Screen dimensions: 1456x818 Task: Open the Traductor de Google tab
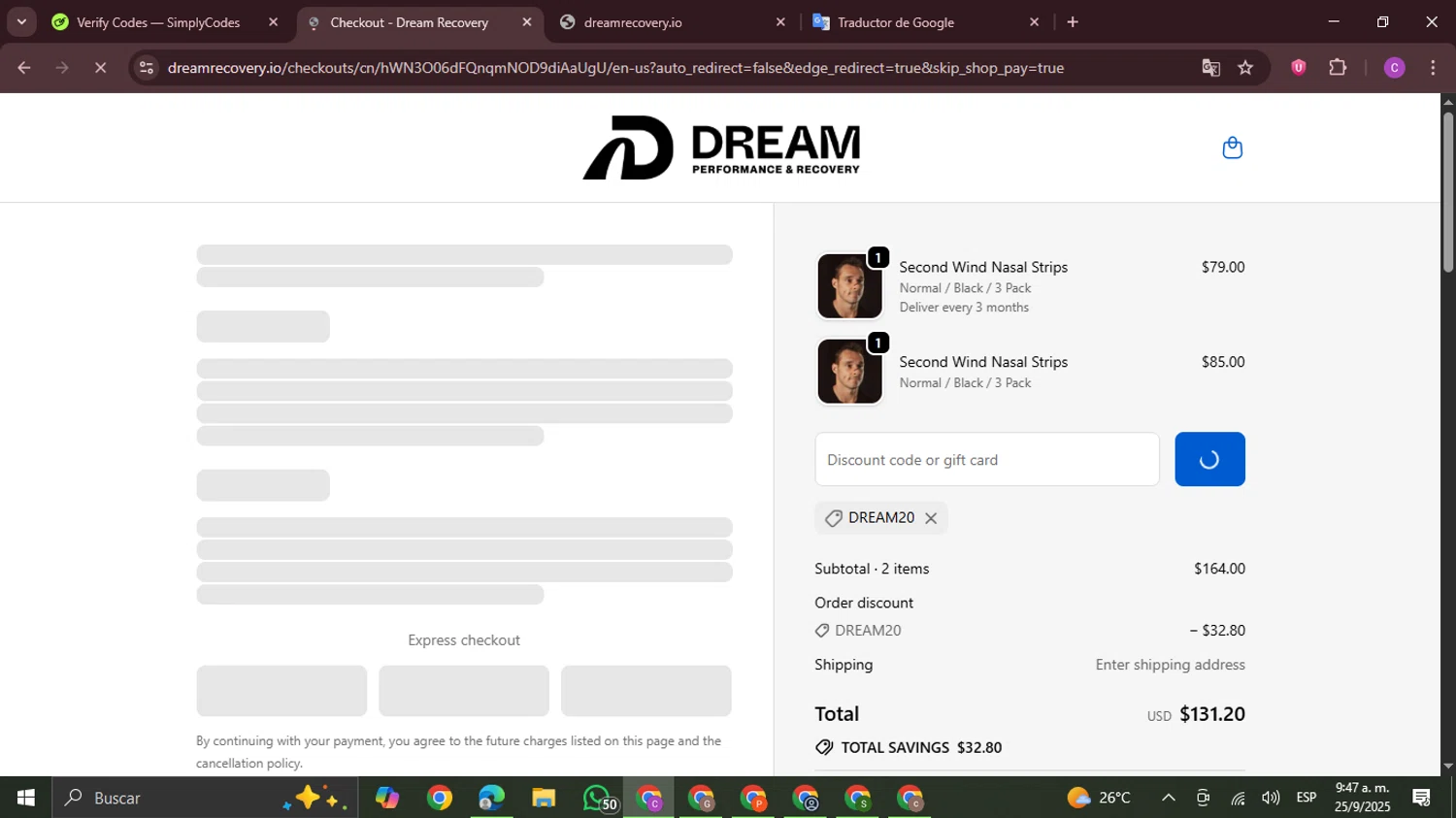click(895, 22)
